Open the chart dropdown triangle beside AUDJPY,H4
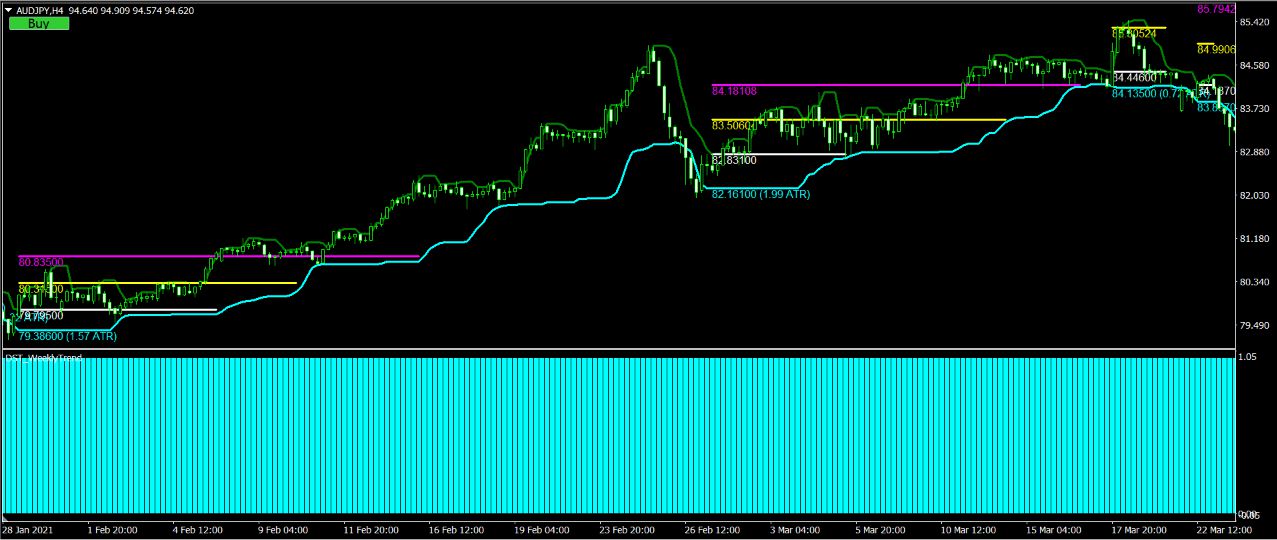Image resolution: width=1277 pixels, height=540 pixels. point(9,10)
